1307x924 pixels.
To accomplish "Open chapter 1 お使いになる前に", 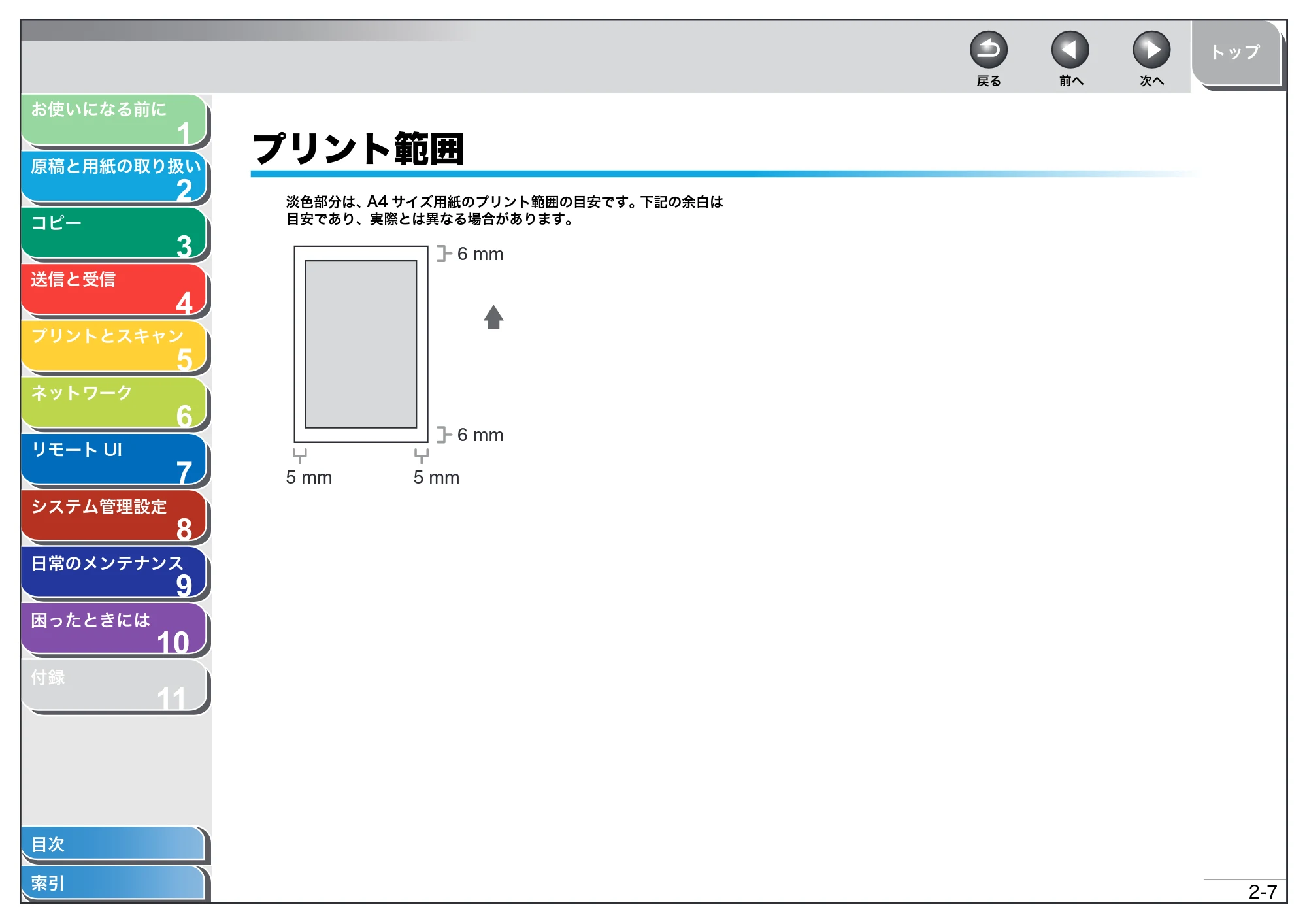I will [x=114, y=120].
